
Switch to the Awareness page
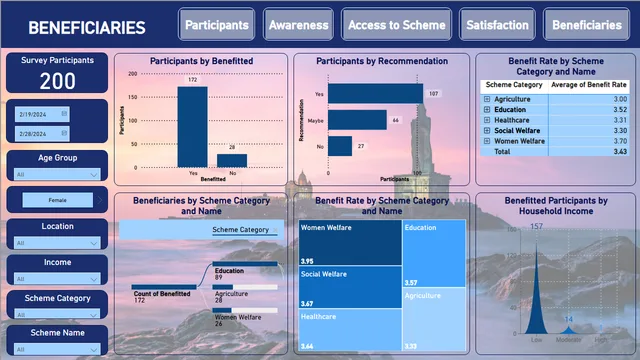[298, 25]
